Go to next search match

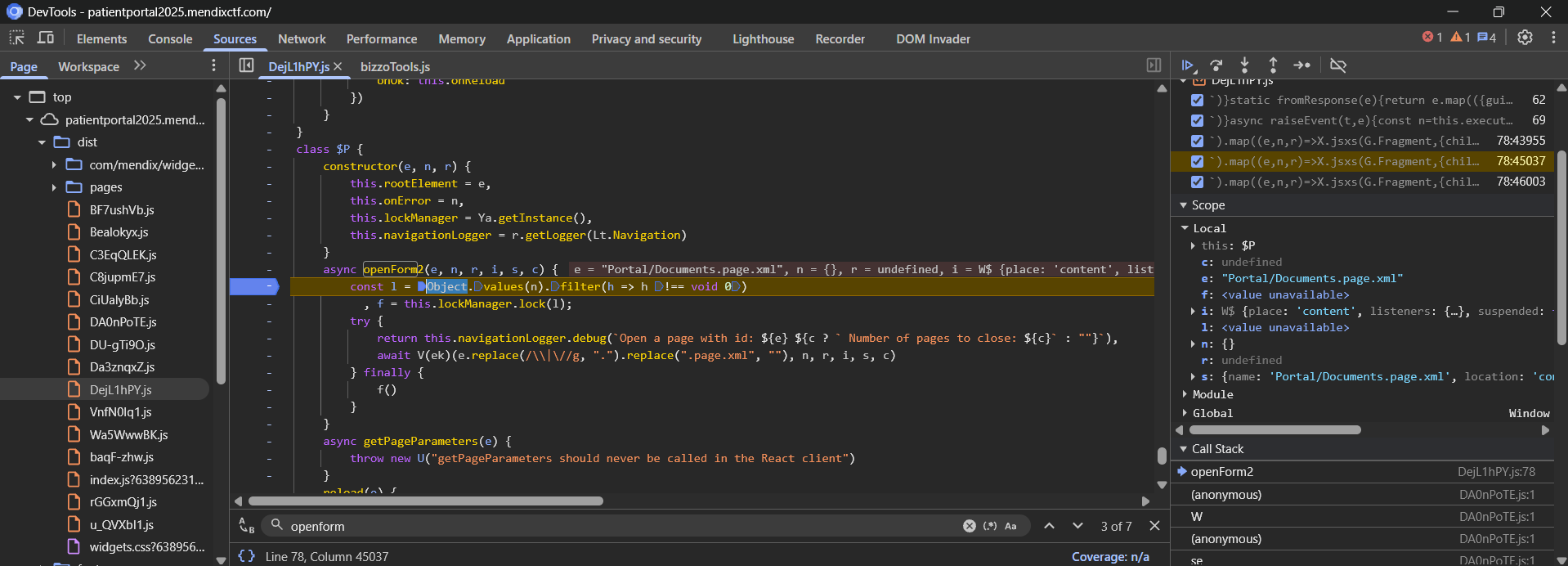click(x=1077, y=526)
